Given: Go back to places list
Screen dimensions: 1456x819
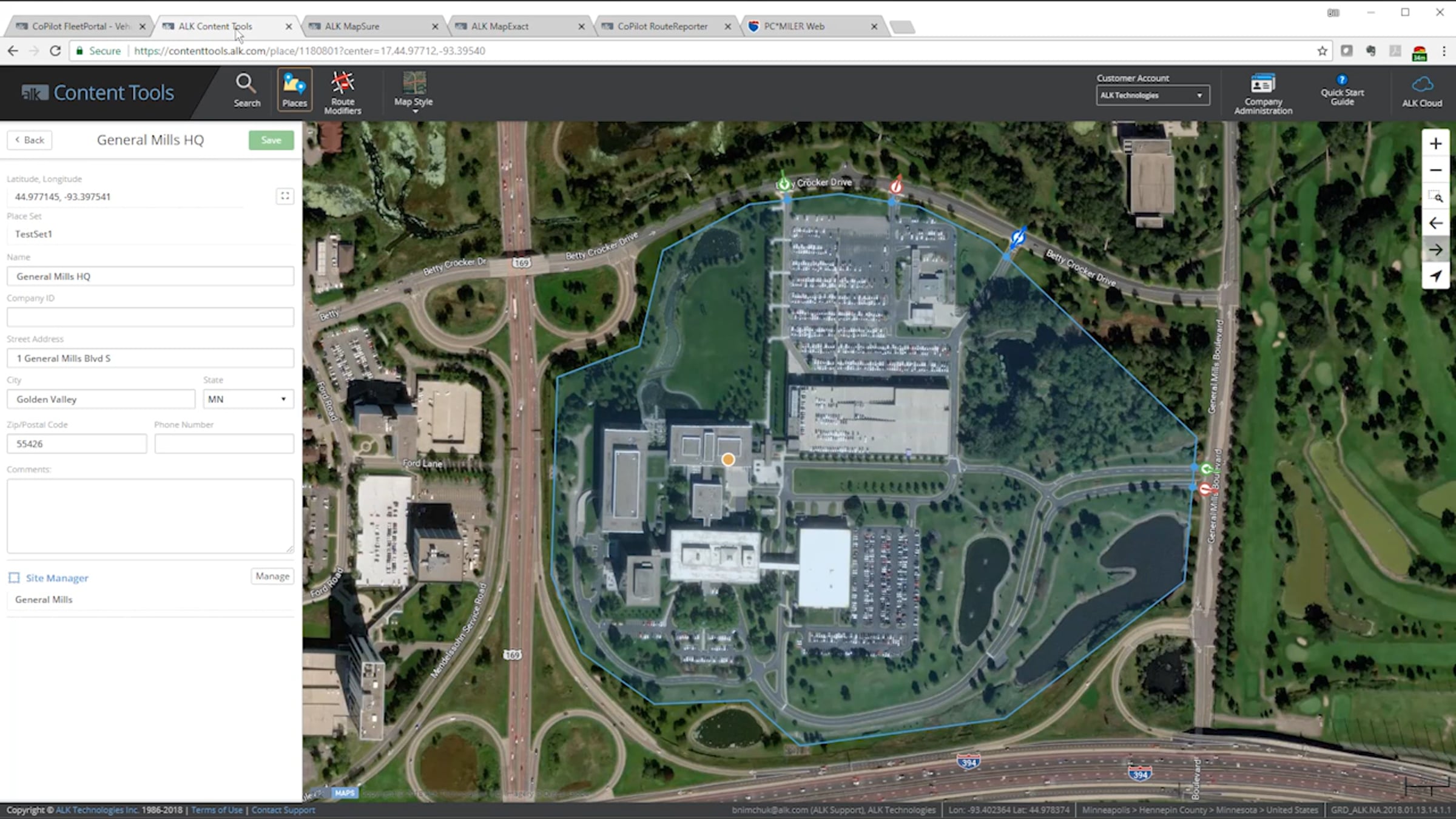Looking at the screenshot, I should [29, 140].
